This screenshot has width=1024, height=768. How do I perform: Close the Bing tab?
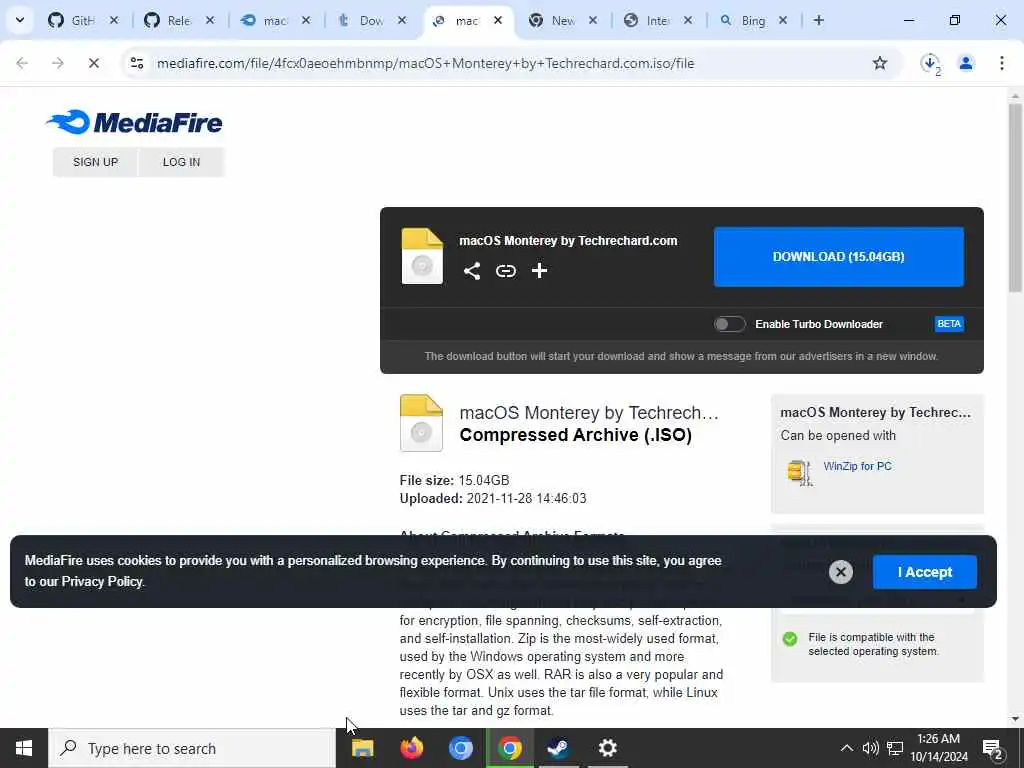tap(783, 20)
